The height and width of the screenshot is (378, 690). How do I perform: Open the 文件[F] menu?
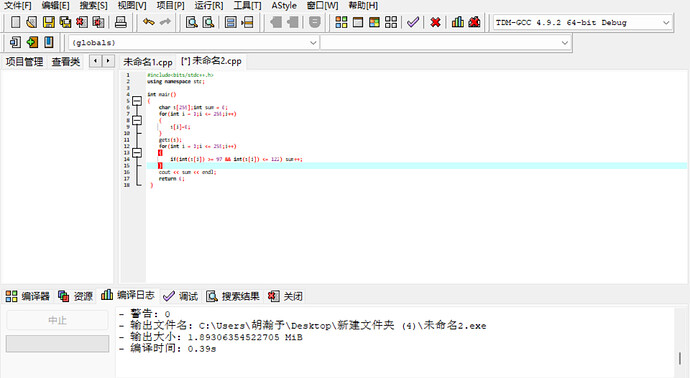(x=18, y=6)
